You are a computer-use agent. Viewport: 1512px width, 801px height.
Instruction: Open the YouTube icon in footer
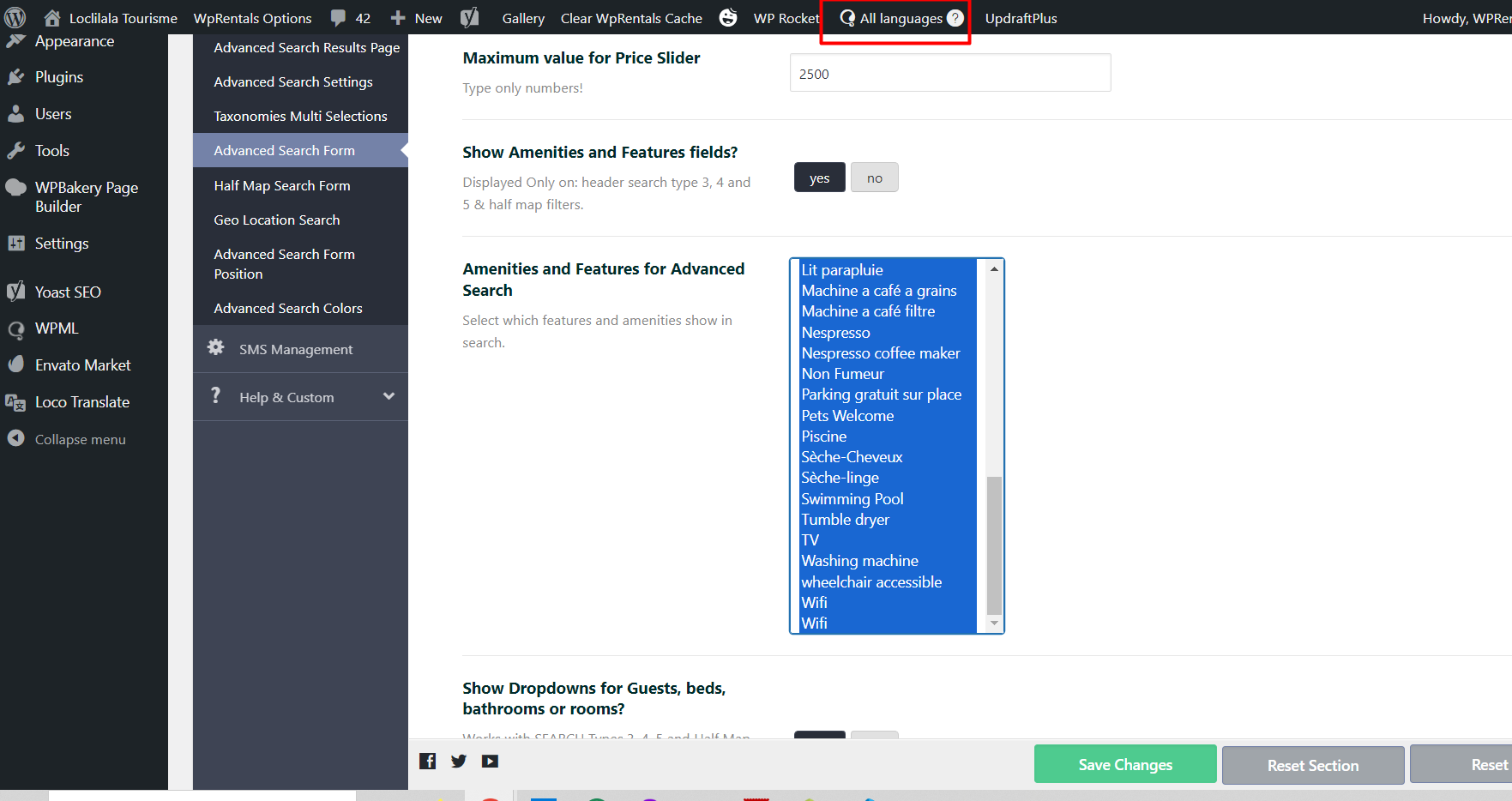point(490,761)
